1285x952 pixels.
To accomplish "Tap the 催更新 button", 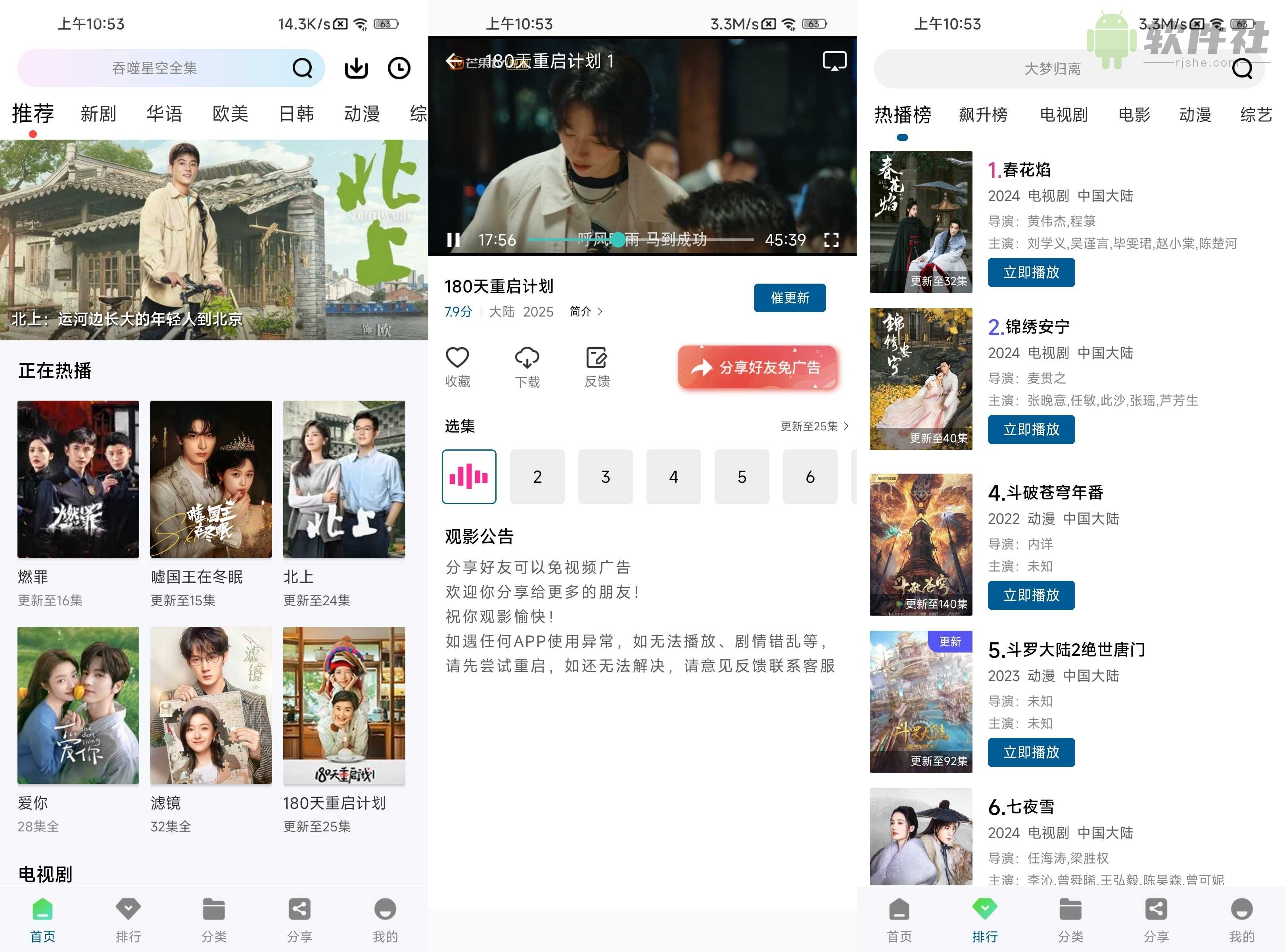I will point(789,298).
